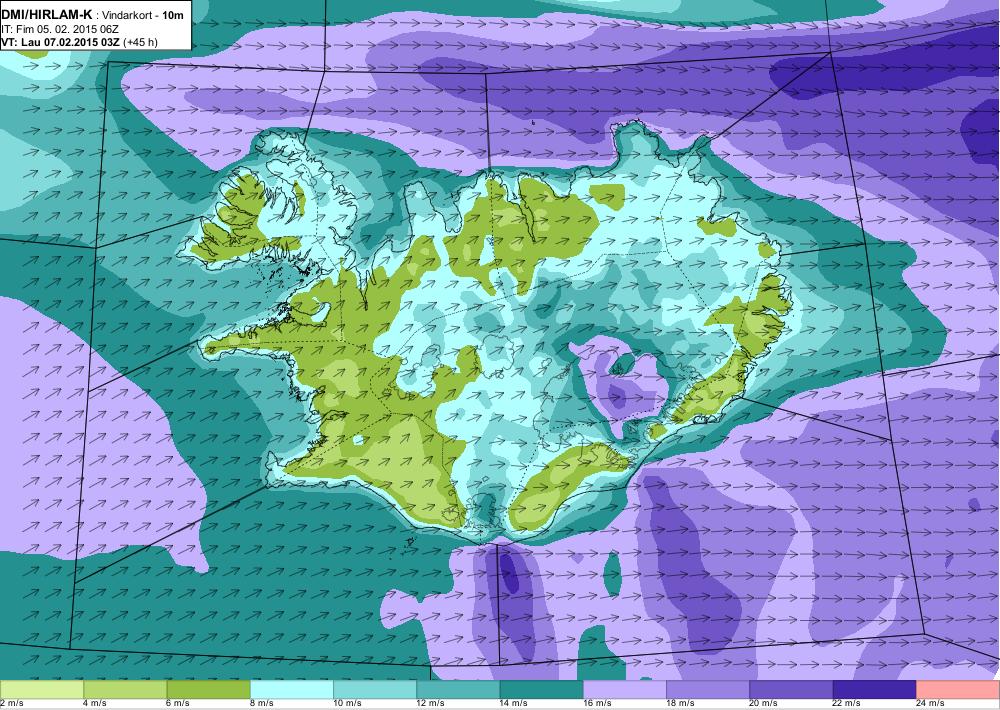The width and height of the screenshot is (1000, 710).
Task: Click the 'IT: Fim 05. 02. 2015 06Z' line
Action: (60, 29)
